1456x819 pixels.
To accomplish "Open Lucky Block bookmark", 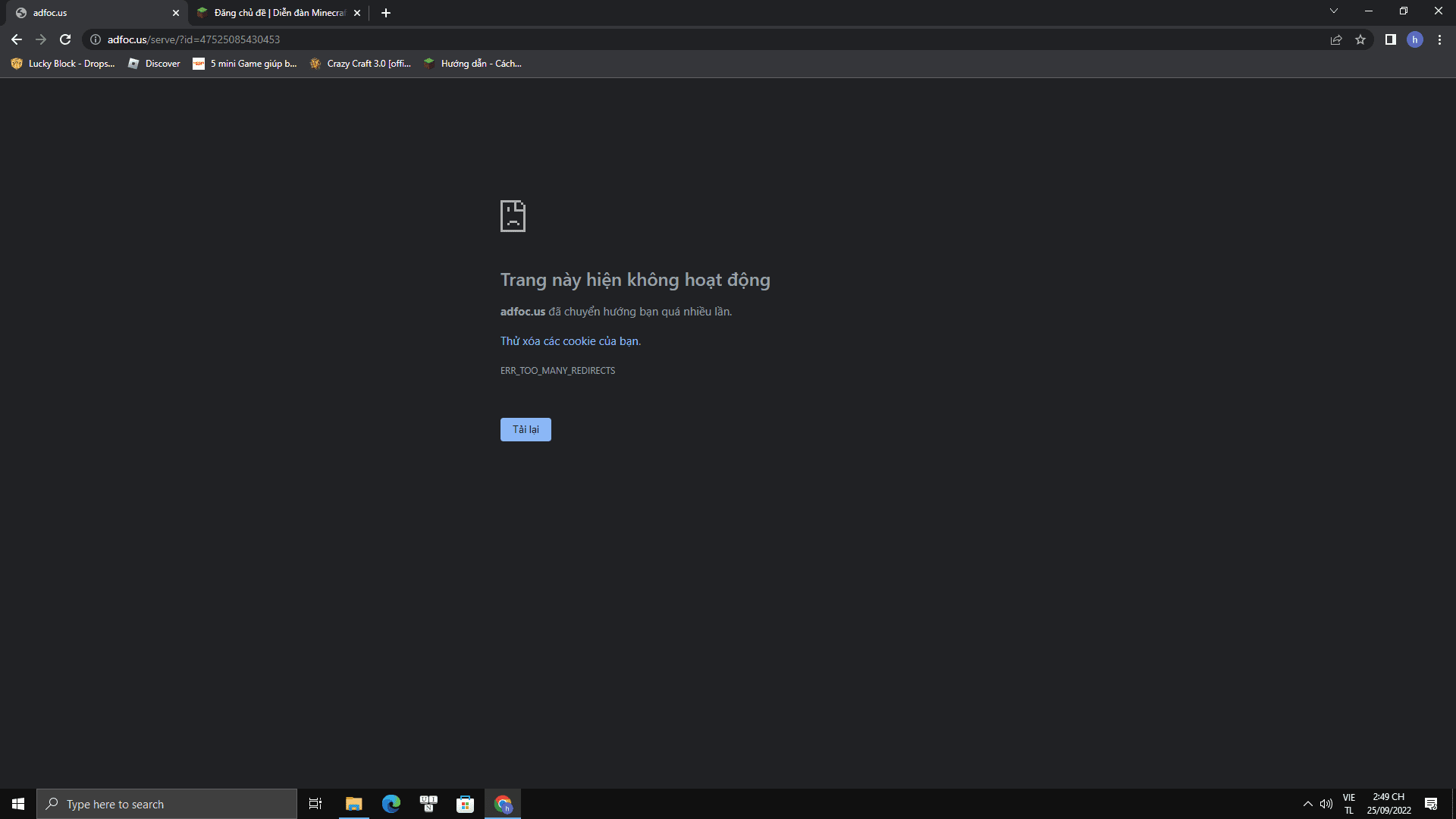I will tap(64, 64).
